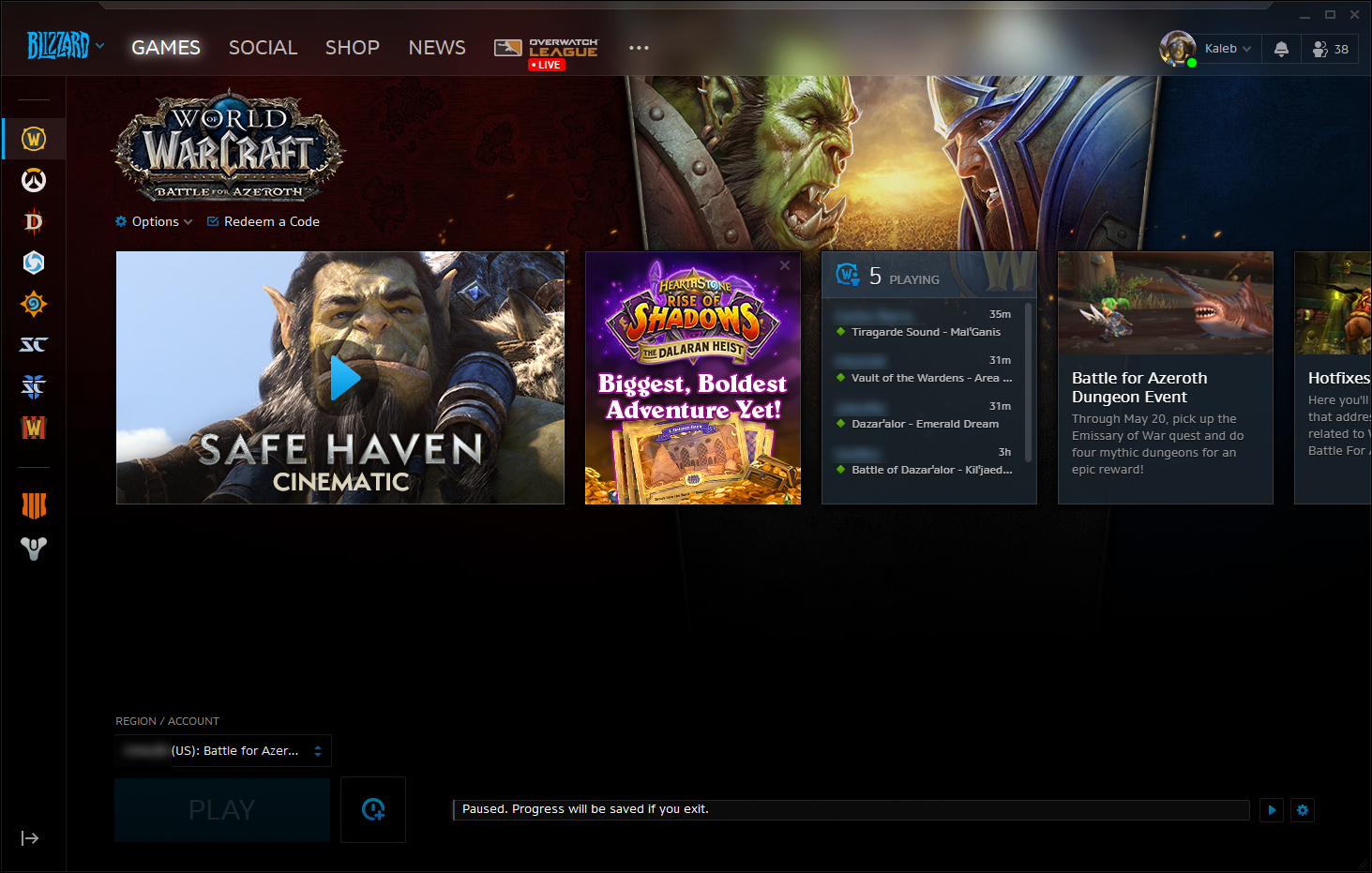Click the World of Warcraft logo

pos(229,145)
